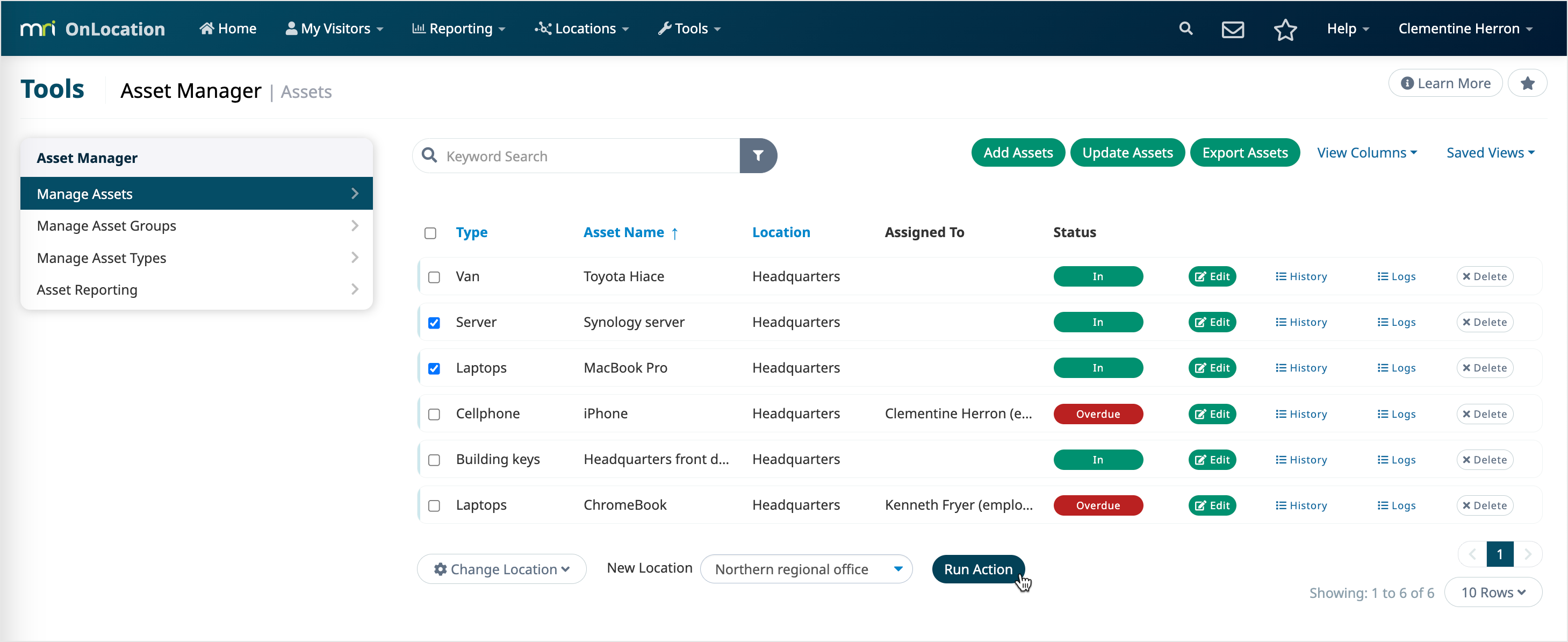Click the Update Assets button
The height and width of the screenshot is (642, 1568).
[1127, 152]
